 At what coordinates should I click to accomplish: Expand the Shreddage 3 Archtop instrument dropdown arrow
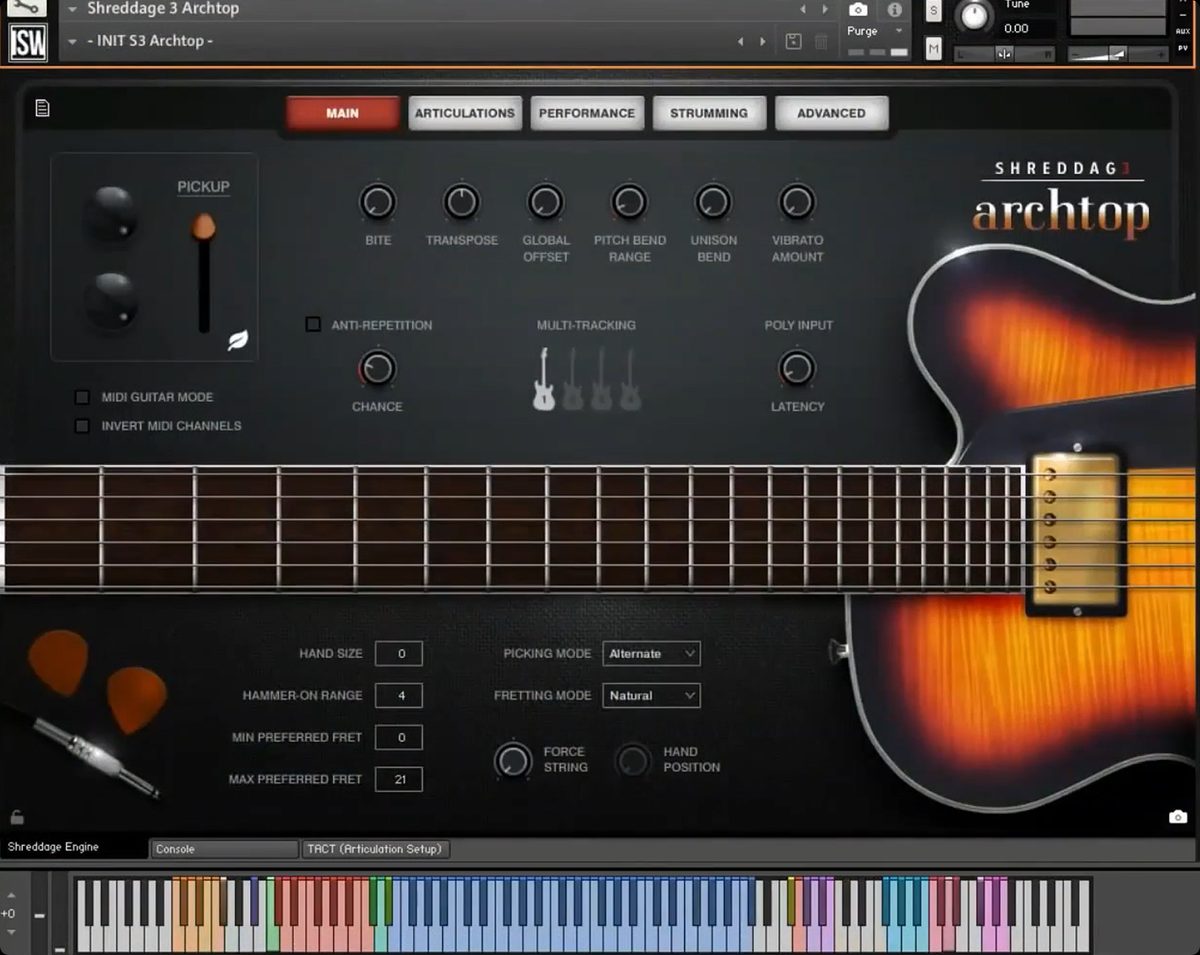[x=72, y=9]
